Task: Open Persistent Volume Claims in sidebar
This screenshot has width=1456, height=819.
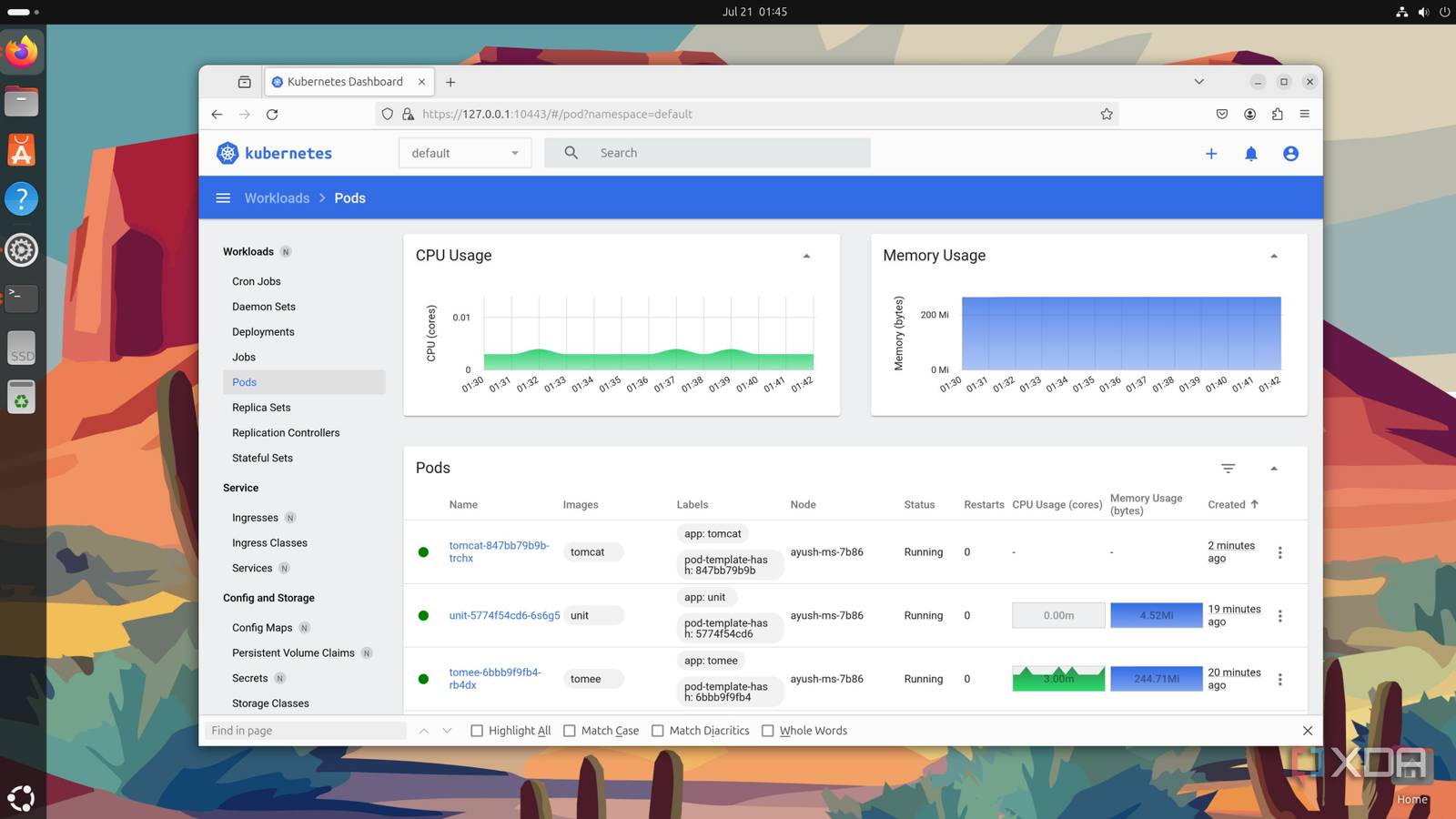Action: [293, 653]
